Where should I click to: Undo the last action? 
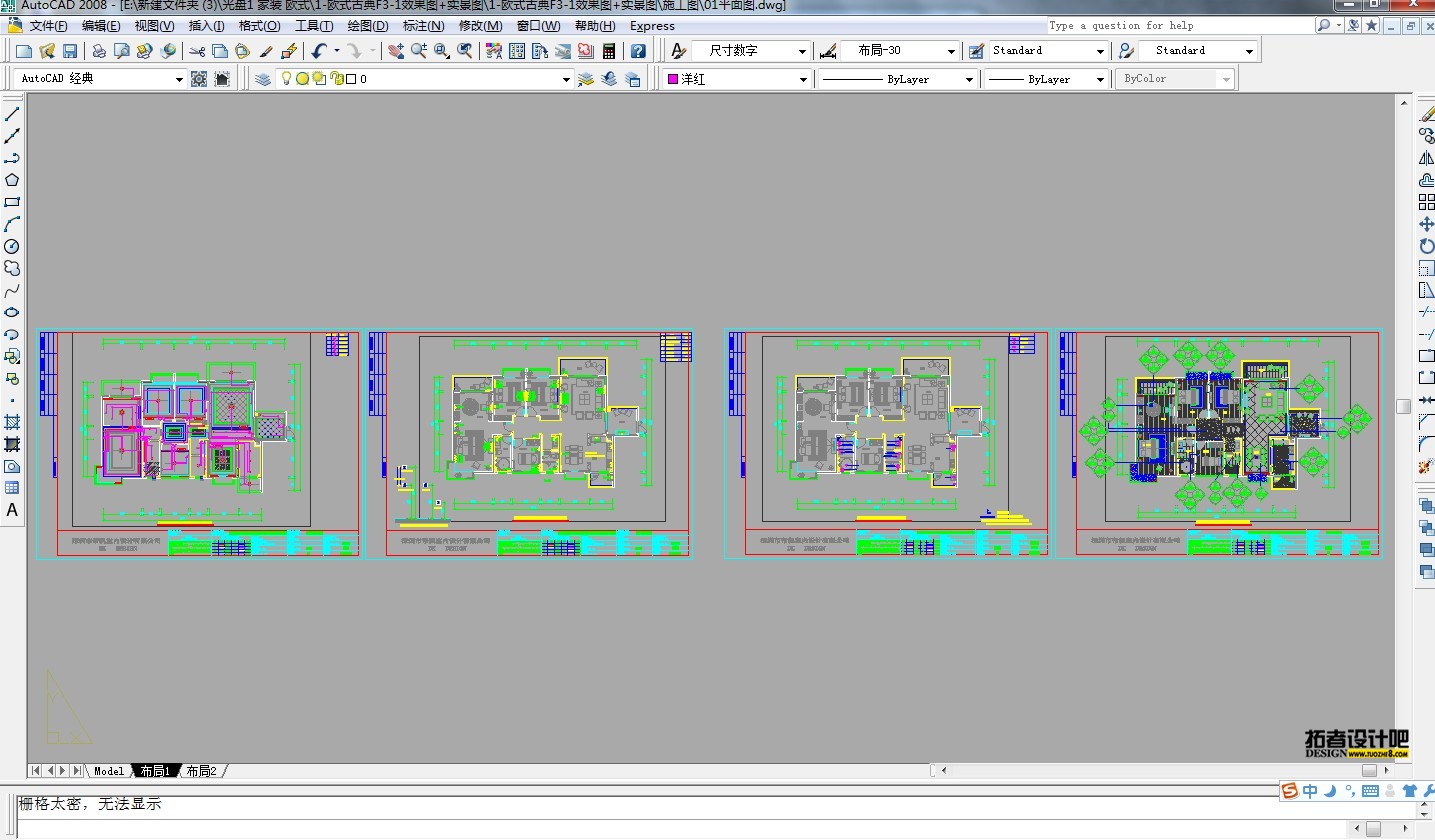tap(318, 50)
